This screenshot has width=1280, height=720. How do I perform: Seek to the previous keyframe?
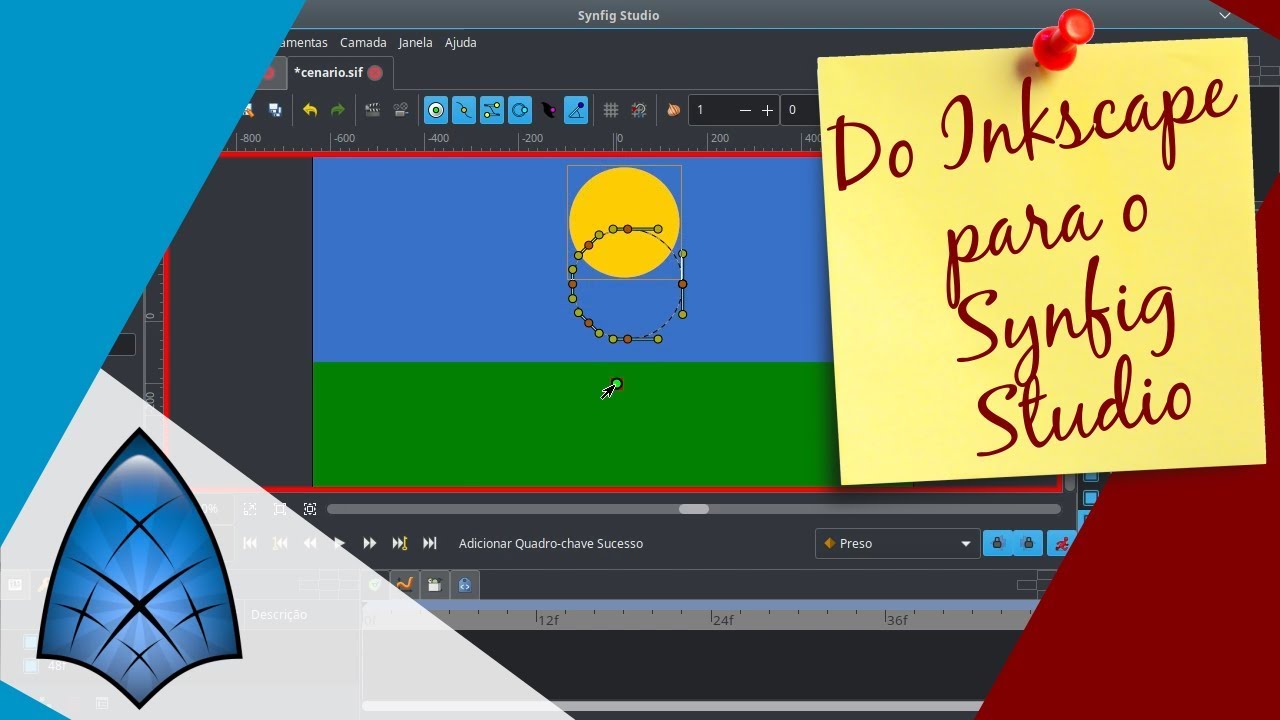[280, 543]
